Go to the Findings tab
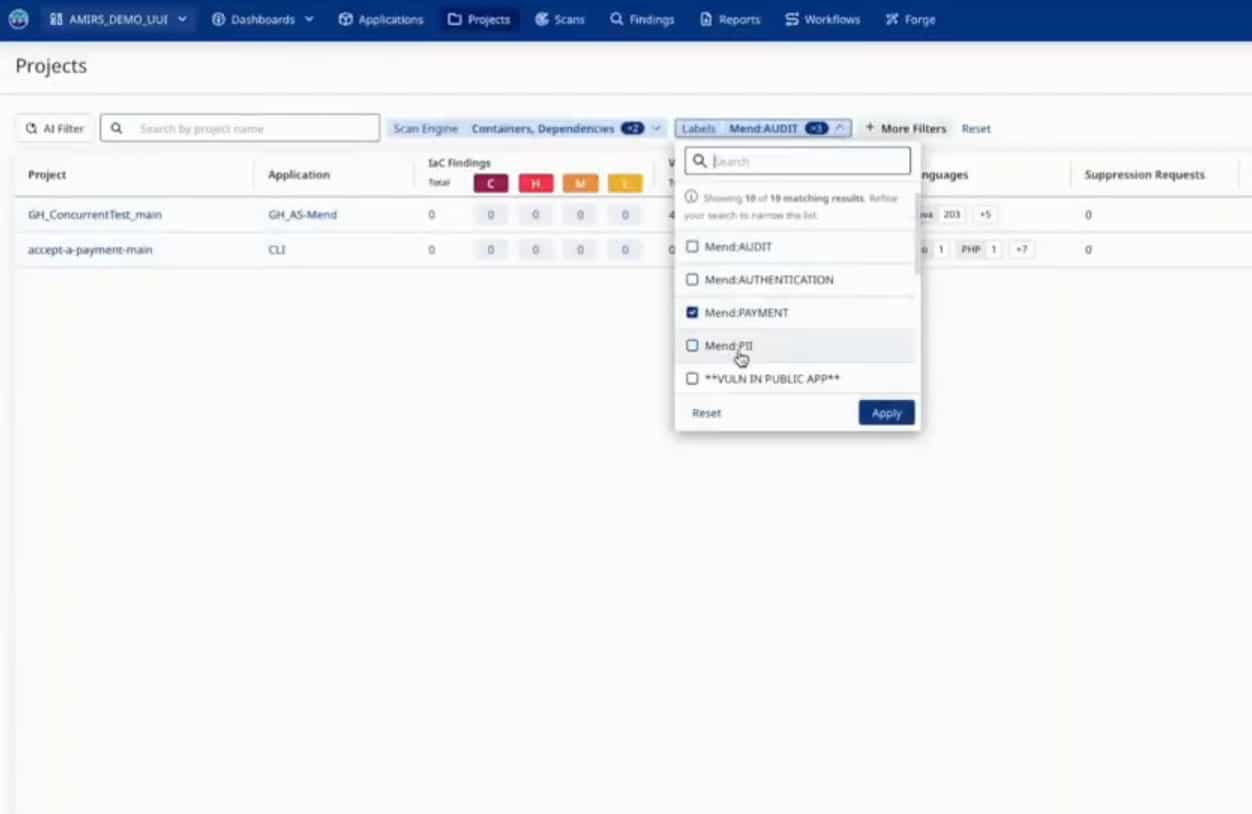This screenshot has height=814, width=1252. tap(642, 19)
